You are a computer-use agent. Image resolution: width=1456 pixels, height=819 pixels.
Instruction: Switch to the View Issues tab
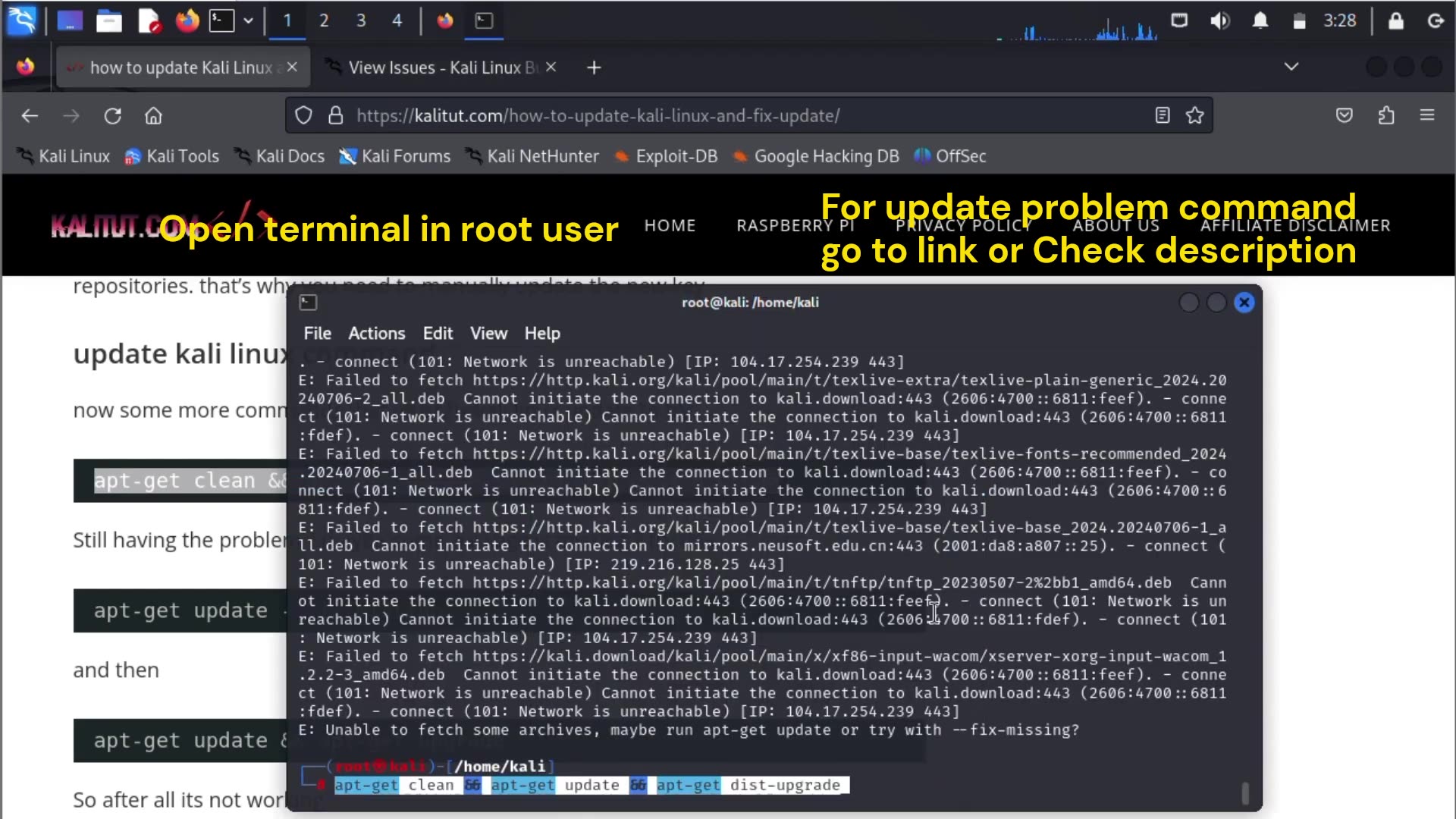tap(432, 67)
